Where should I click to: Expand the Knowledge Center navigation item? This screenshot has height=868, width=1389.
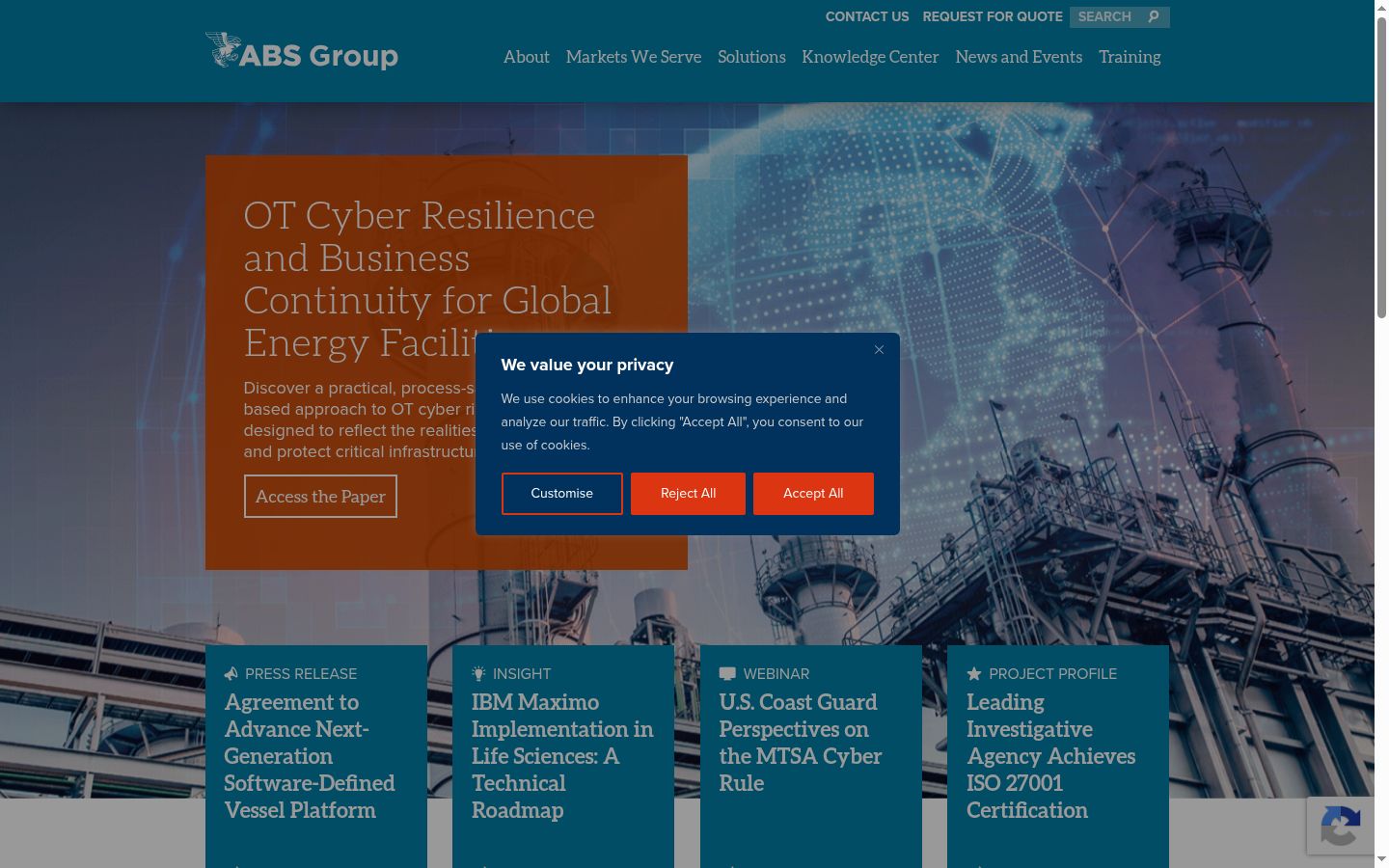point(870,57)
